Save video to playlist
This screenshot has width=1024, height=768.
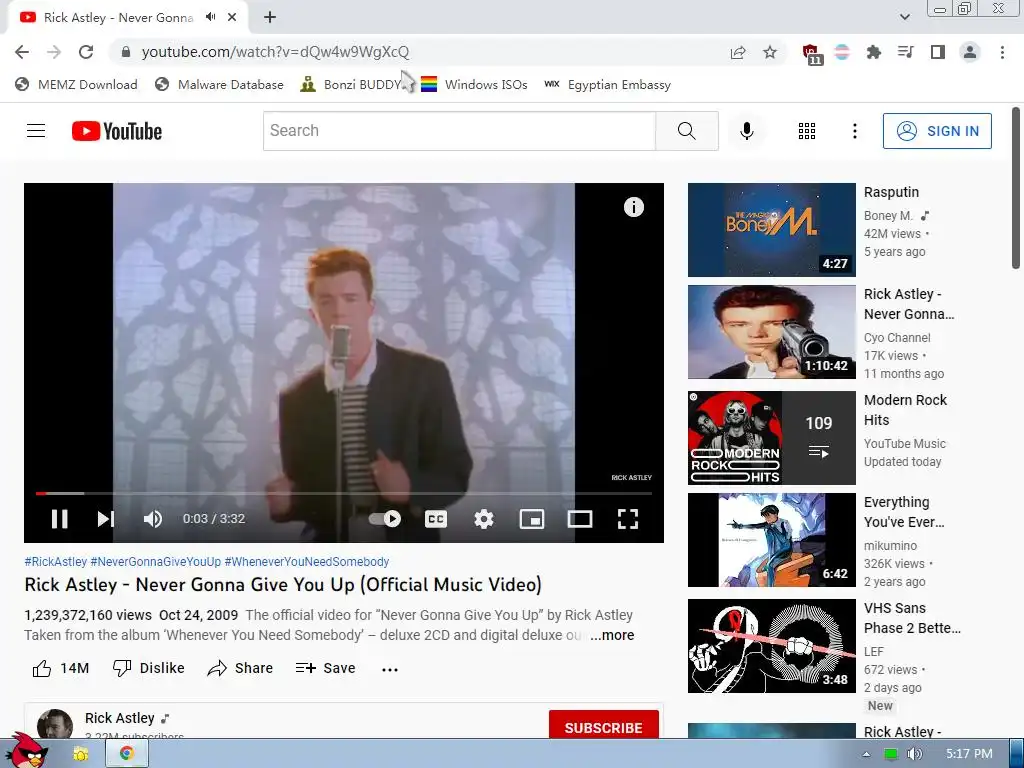[325, 668]
